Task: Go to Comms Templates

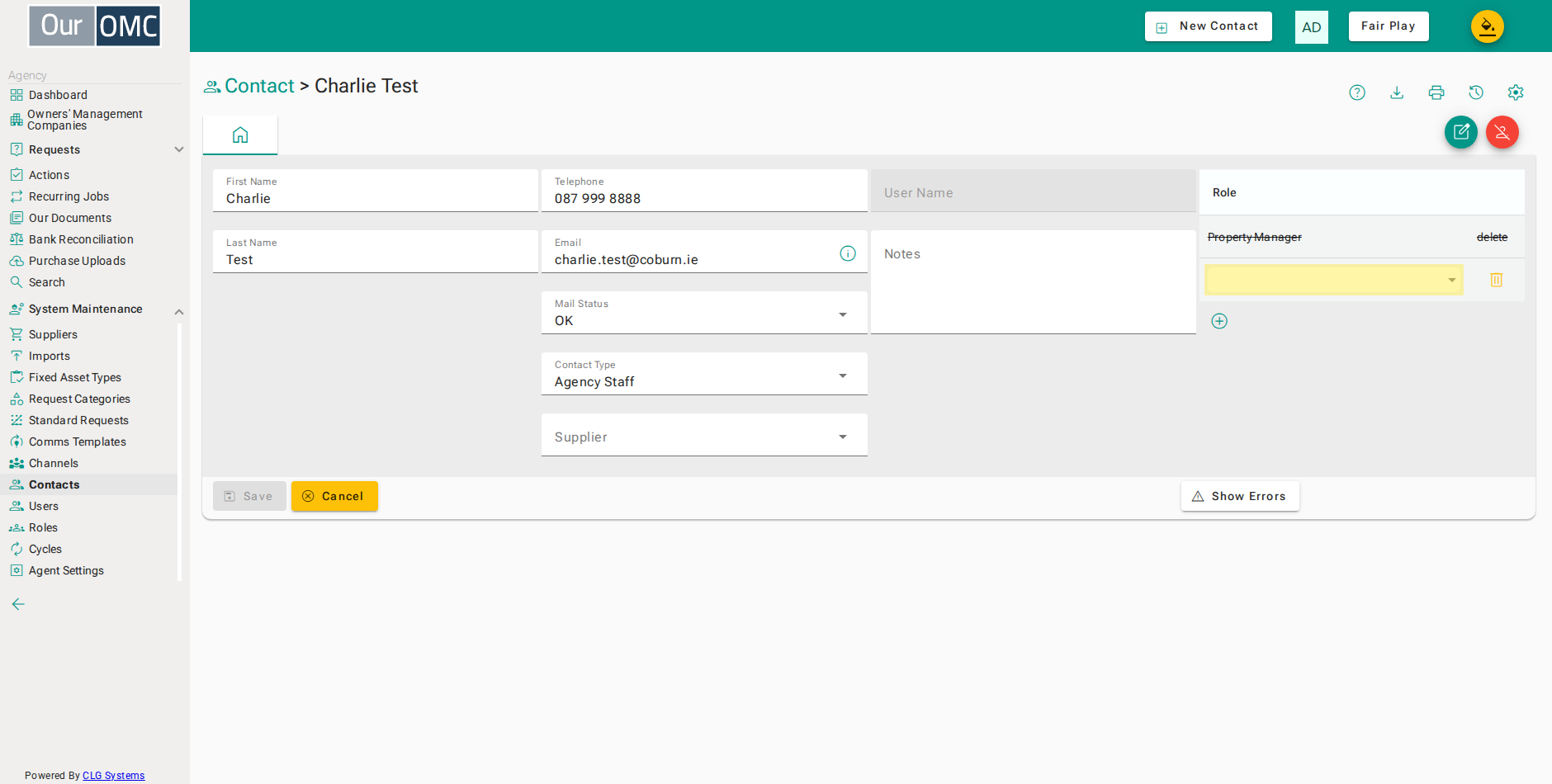Action: pyautogui.click(x=78, y=442)
